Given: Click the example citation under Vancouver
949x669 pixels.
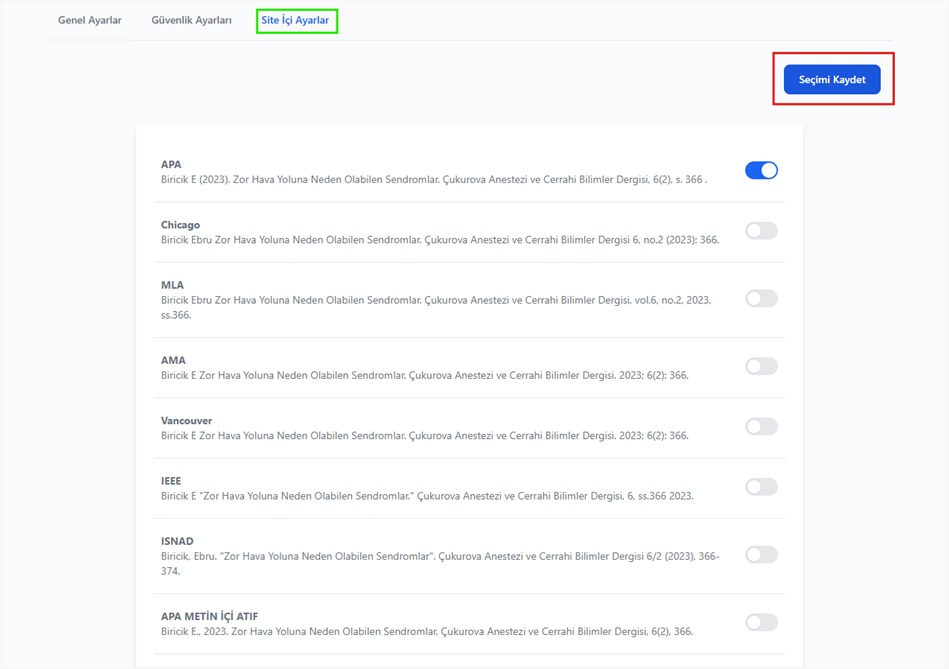Looking at the screenshot, I should pos(424,435).
